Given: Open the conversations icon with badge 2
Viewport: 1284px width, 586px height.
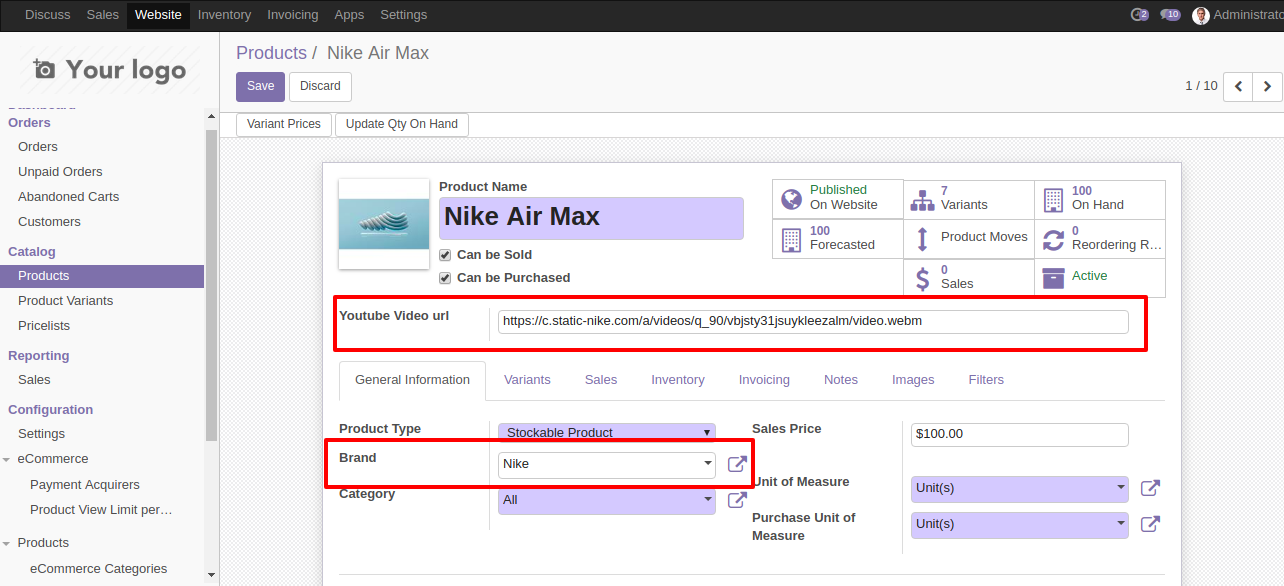Looking at the screenshot, I should click(1139, 15).
